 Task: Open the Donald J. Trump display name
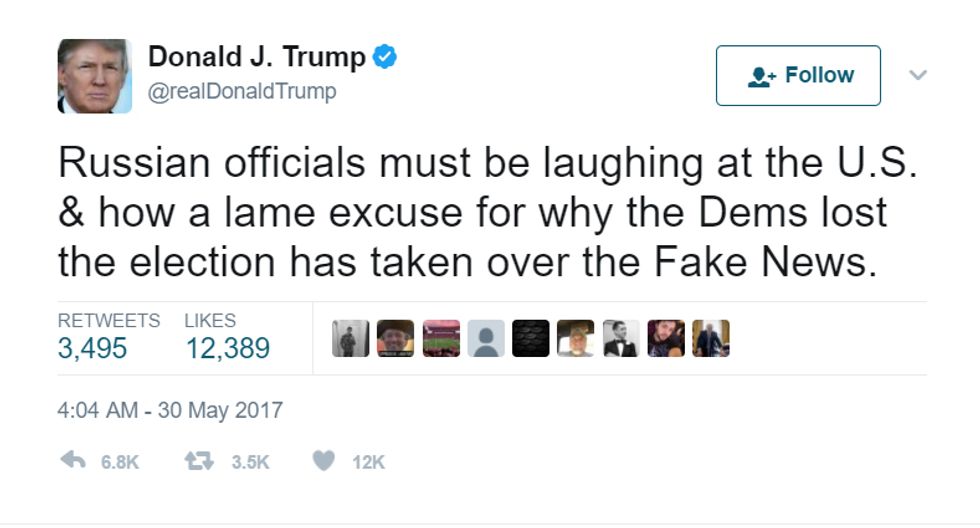click(x=257, y=57)
